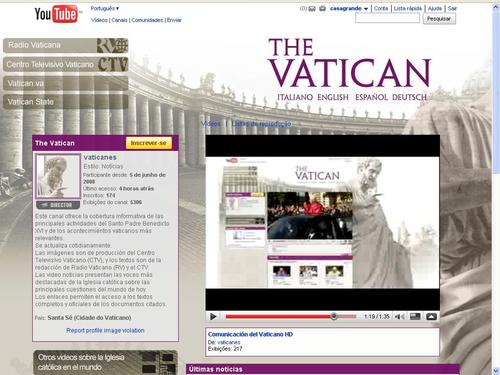The image size is (500, 375).
Task: Select the DEUTSCH channel language
Action: (409, 97)
